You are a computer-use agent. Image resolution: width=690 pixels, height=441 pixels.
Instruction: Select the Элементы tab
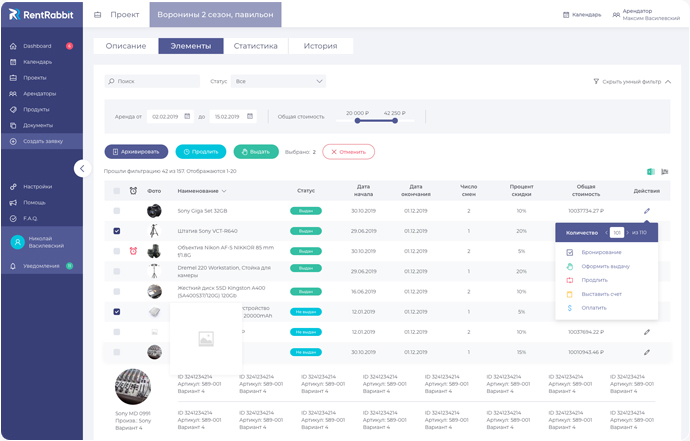point(191,46)
